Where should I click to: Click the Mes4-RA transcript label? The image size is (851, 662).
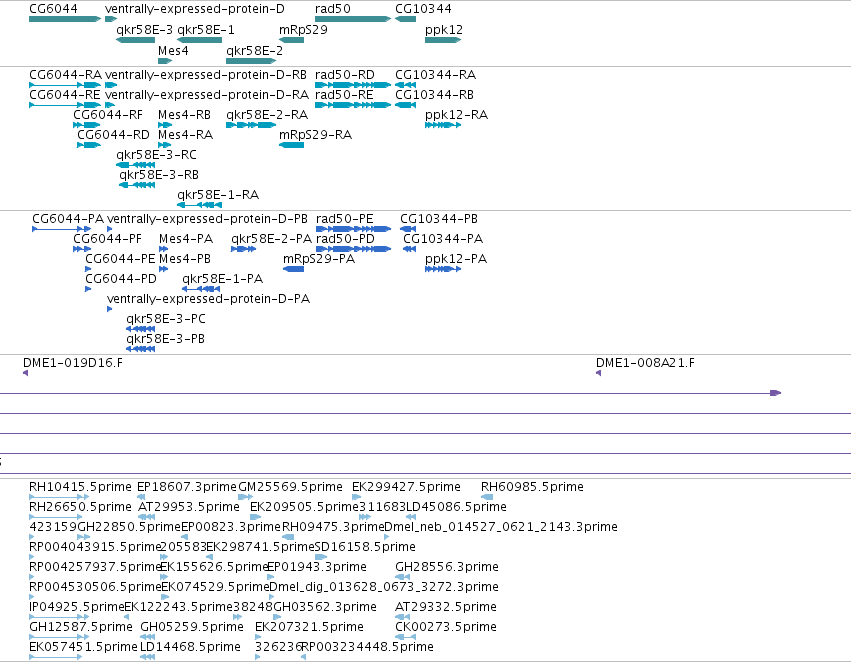pyautogui.click(x=185, y=135)
